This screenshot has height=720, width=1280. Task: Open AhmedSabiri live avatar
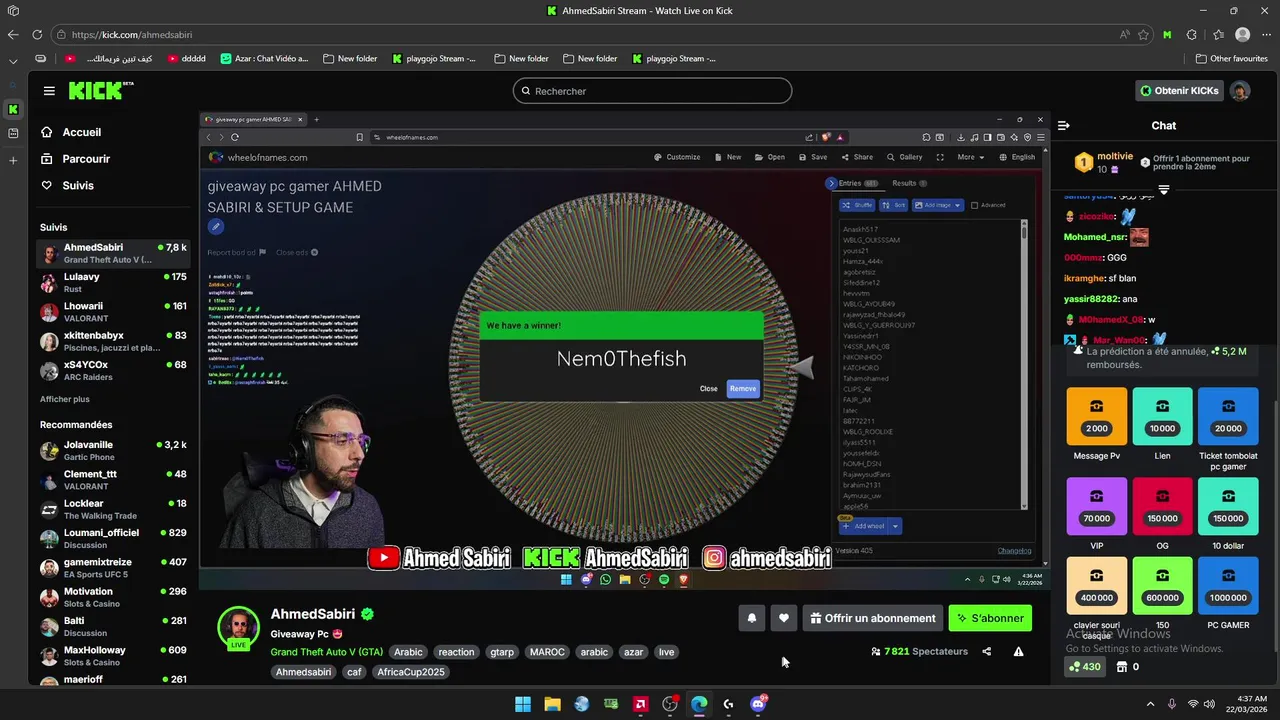(239, 628)
